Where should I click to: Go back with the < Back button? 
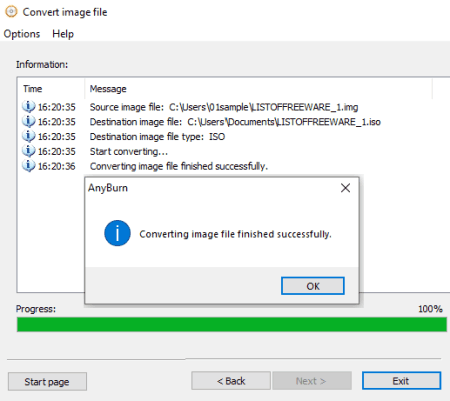[x=231, y=381]
